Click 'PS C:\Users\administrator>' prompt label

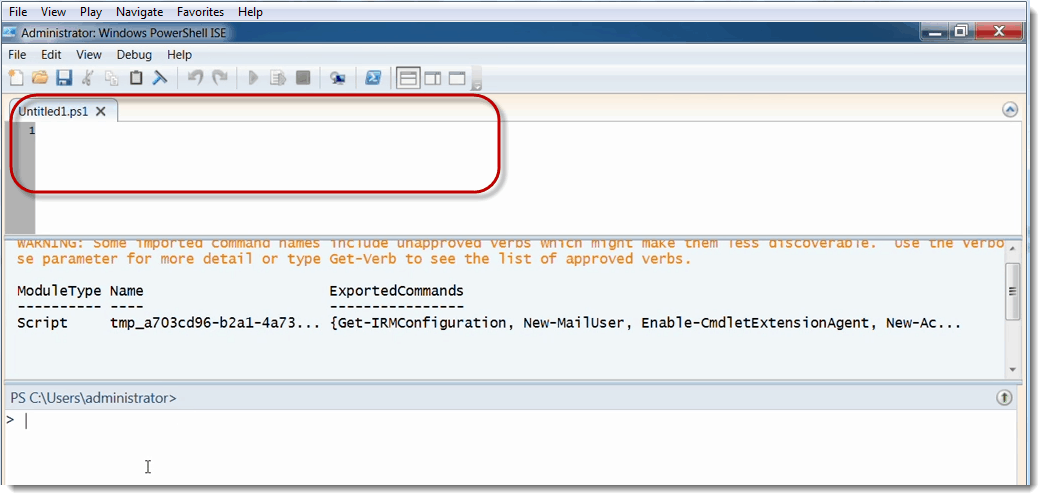[93, 398]
